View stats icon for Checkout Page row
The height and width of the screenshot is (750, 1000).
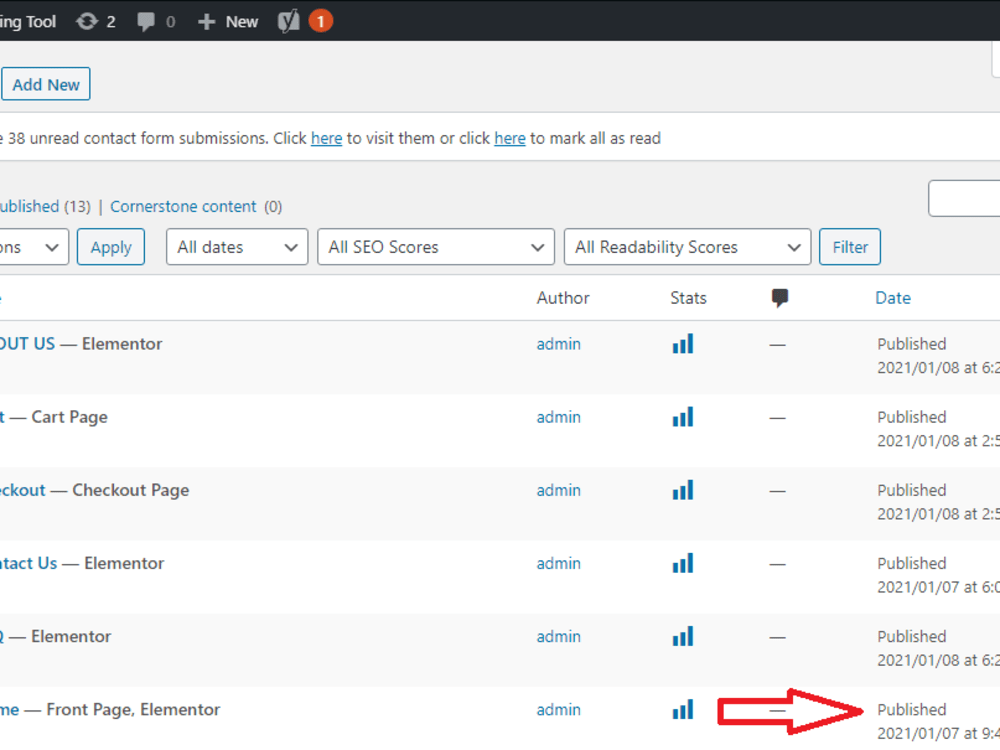point(682,490)
